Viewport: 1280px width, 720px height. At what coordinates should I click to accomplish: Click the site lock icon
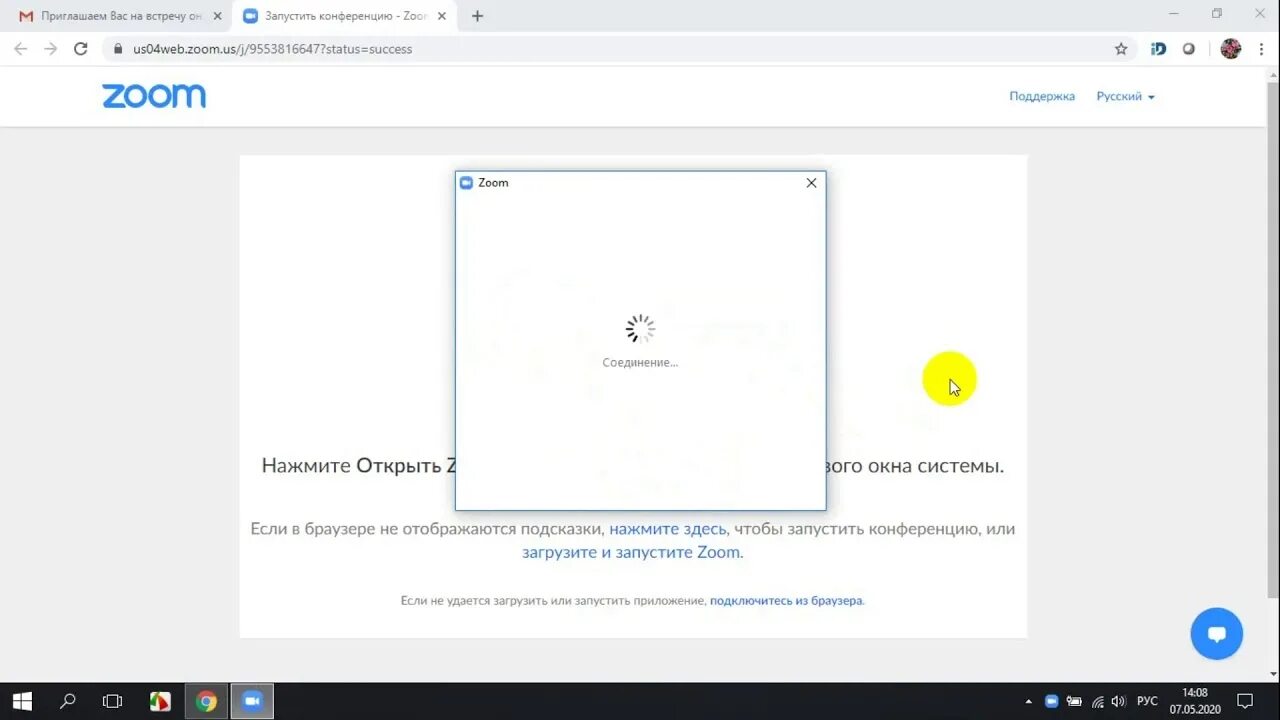[117, 49]
